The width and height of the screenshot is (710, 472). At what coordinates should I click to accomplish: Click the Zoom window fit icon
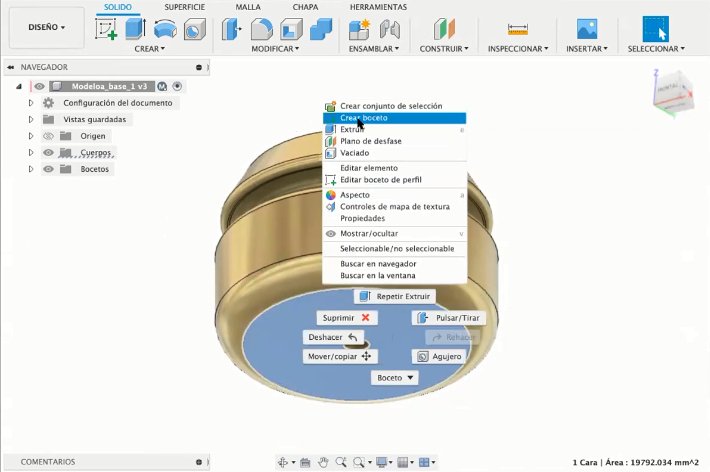pyautogui.click(x=359, y=462)
